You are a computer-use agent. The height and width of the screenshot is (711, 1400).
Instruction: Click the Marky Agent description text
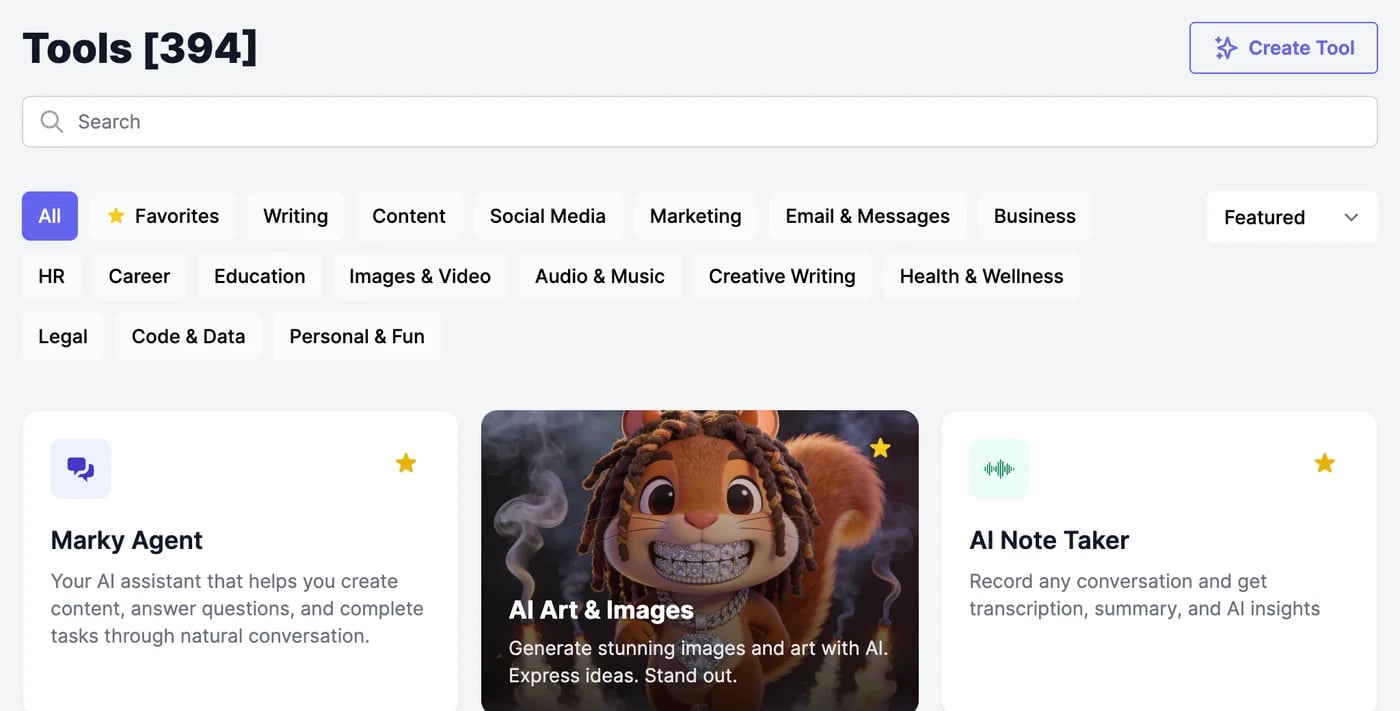[x=237, y=608]
